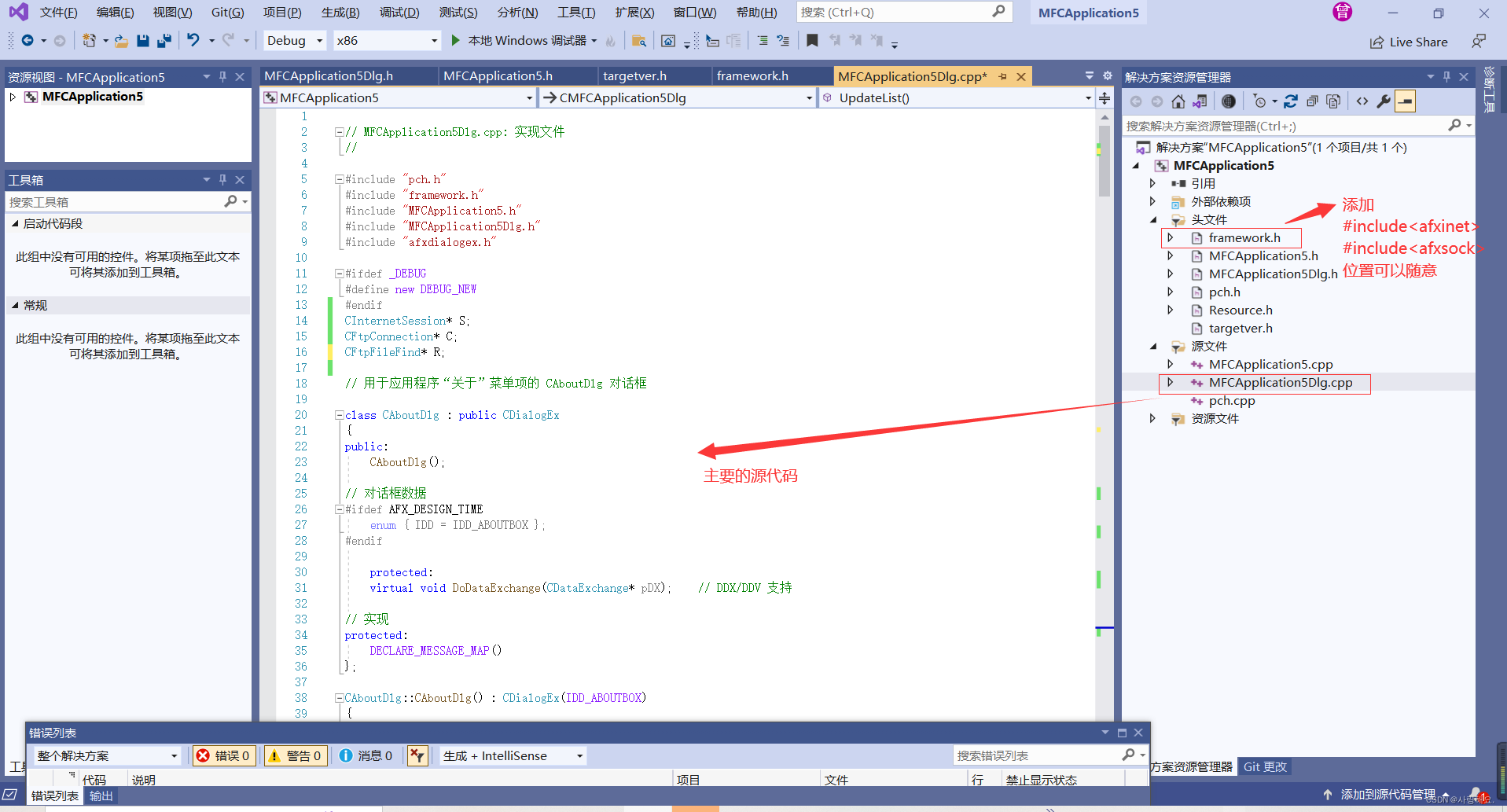Expand the 引用 node in solution tree

point(1152,183)
